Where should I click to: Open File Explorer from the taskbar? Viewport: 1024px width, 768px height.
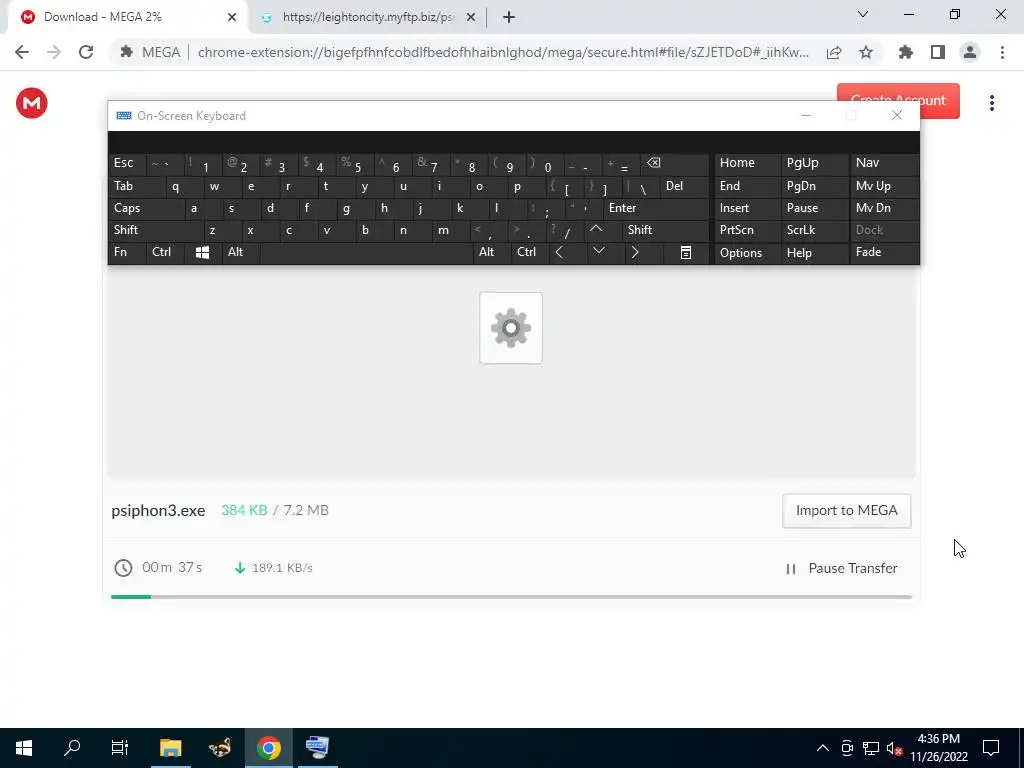pyautogui.click(x=170, y=748)
